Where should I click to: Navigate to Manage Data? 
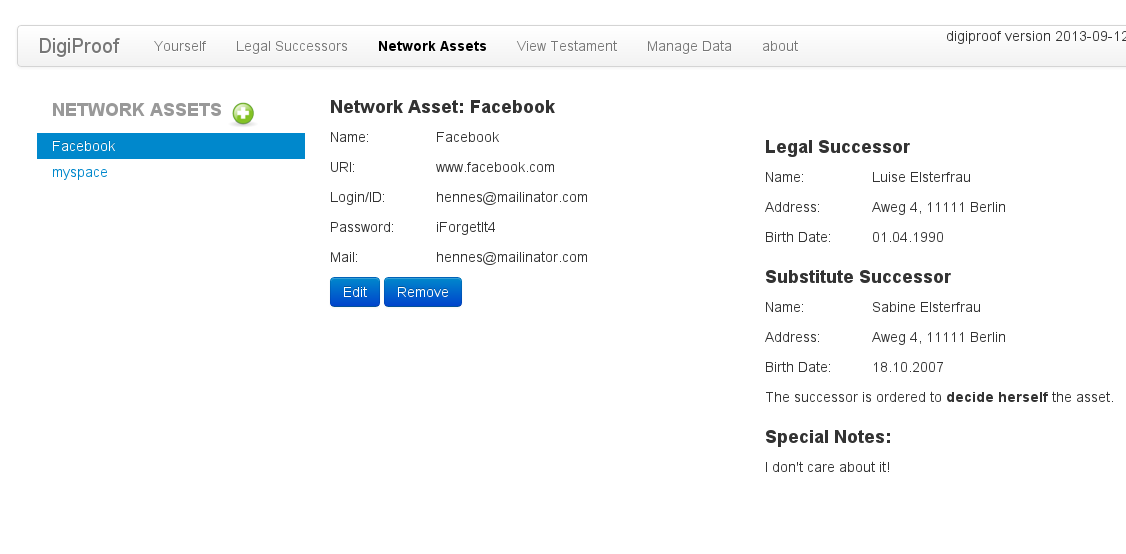(x=689, y=46)
